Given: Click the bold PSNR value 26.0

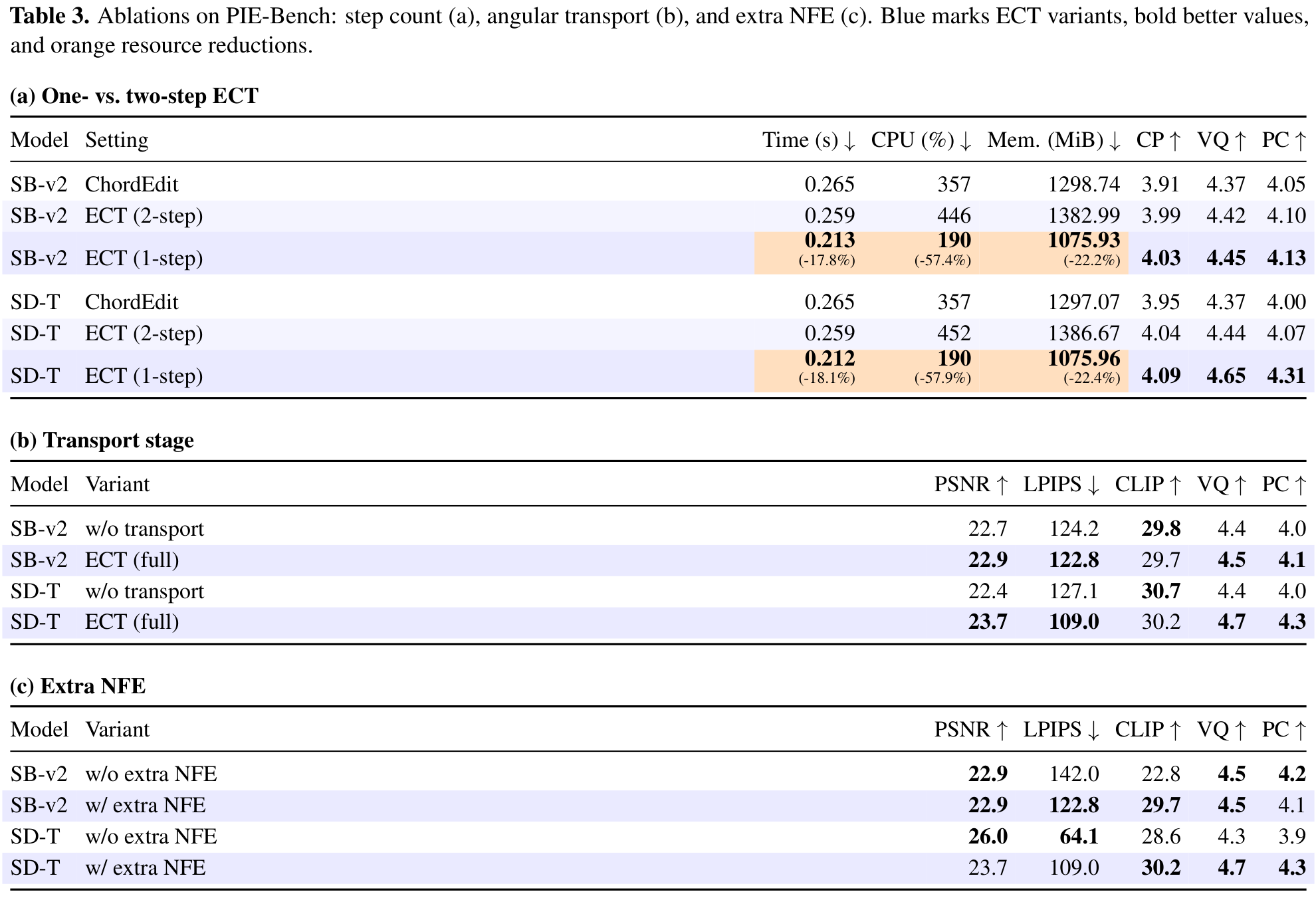Looking at the screenshot, I should 988,836.
